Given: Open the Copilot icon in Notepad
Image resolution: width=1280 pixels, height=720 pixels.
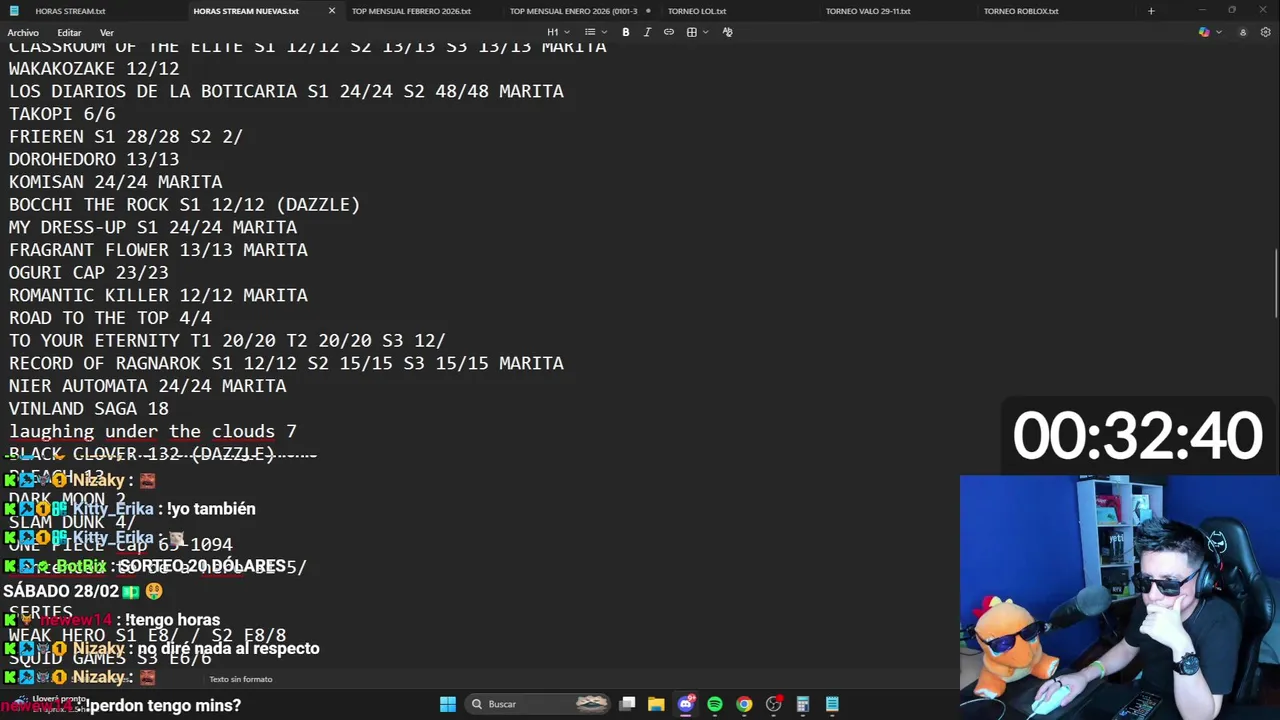Looking at the screenshot, I should 1204,32.
